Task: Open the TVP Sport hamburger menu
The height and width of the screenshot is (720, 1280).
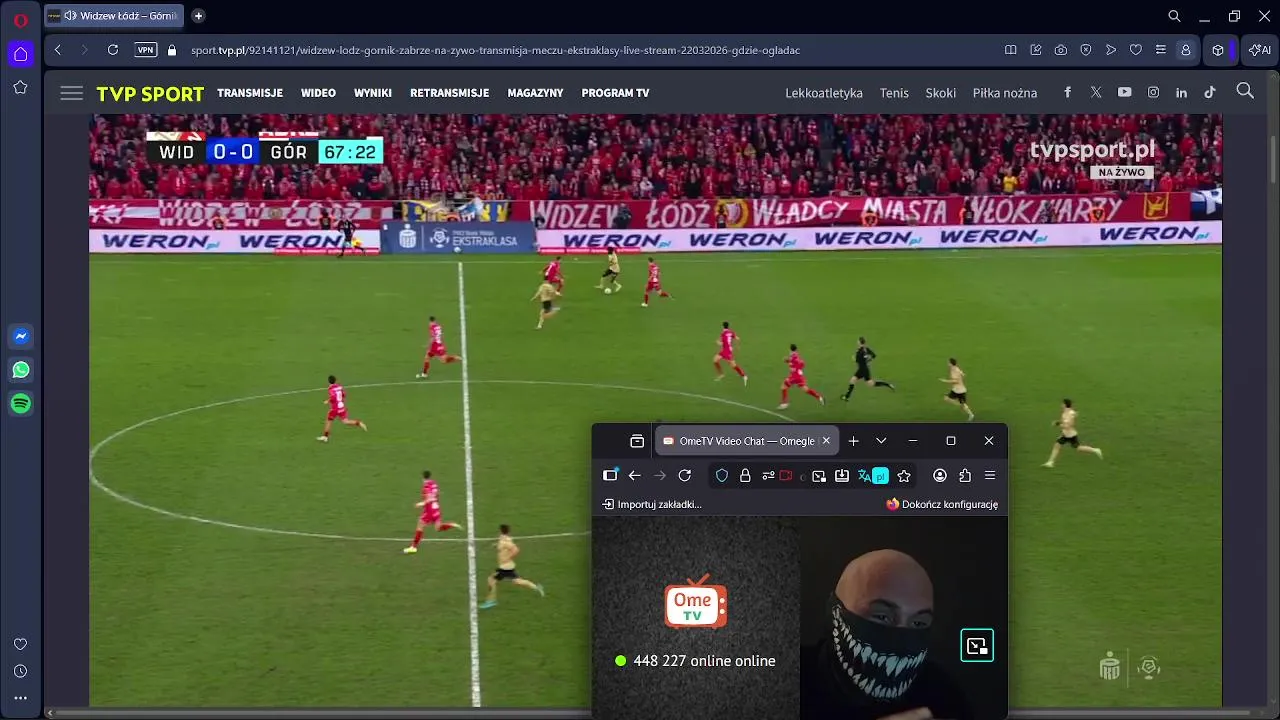Action: pyautogui.click(x=71, y=93)
